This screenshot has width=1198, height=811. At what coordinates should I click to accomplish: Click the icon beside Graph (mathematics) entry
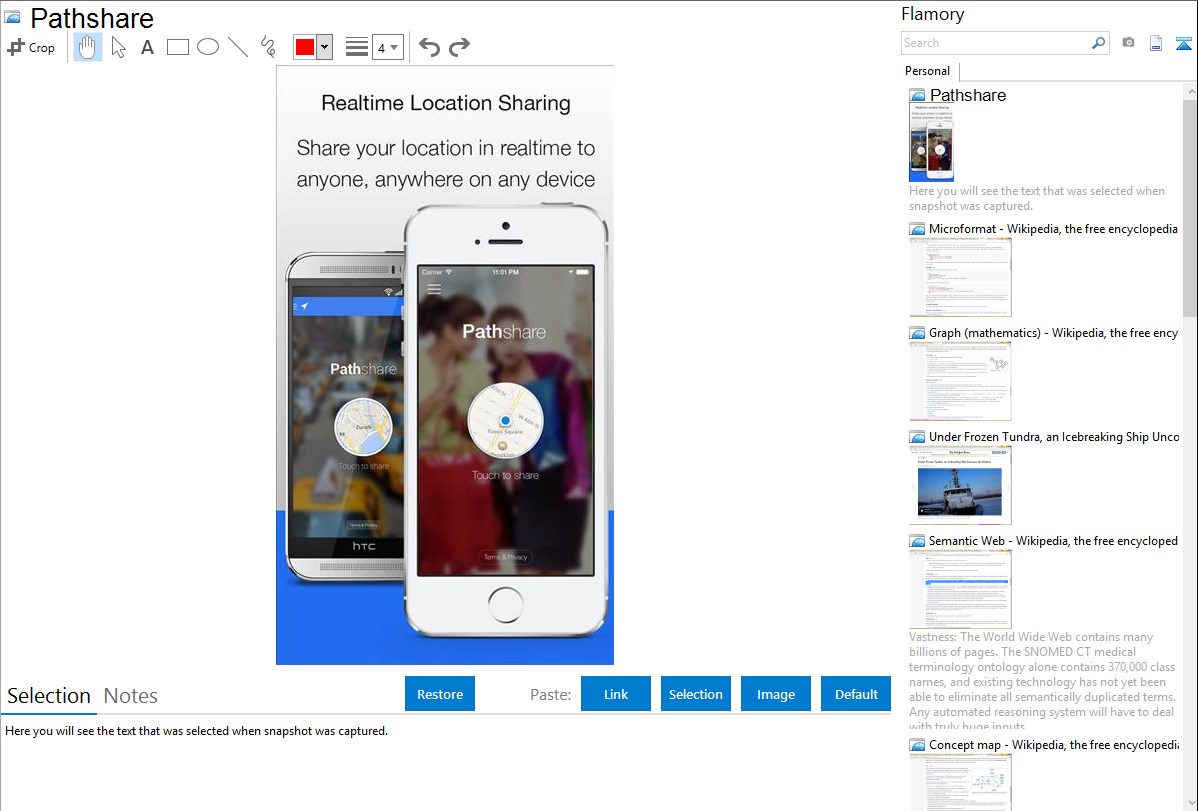[917, 333]
